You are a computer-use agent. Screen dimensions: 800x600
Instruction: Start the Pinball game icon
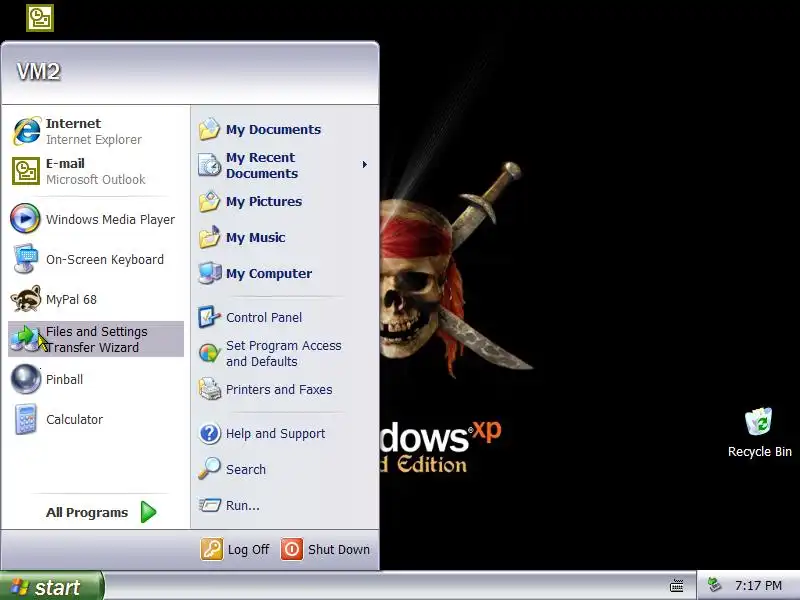pyautogui.click(x=26, y=379)
